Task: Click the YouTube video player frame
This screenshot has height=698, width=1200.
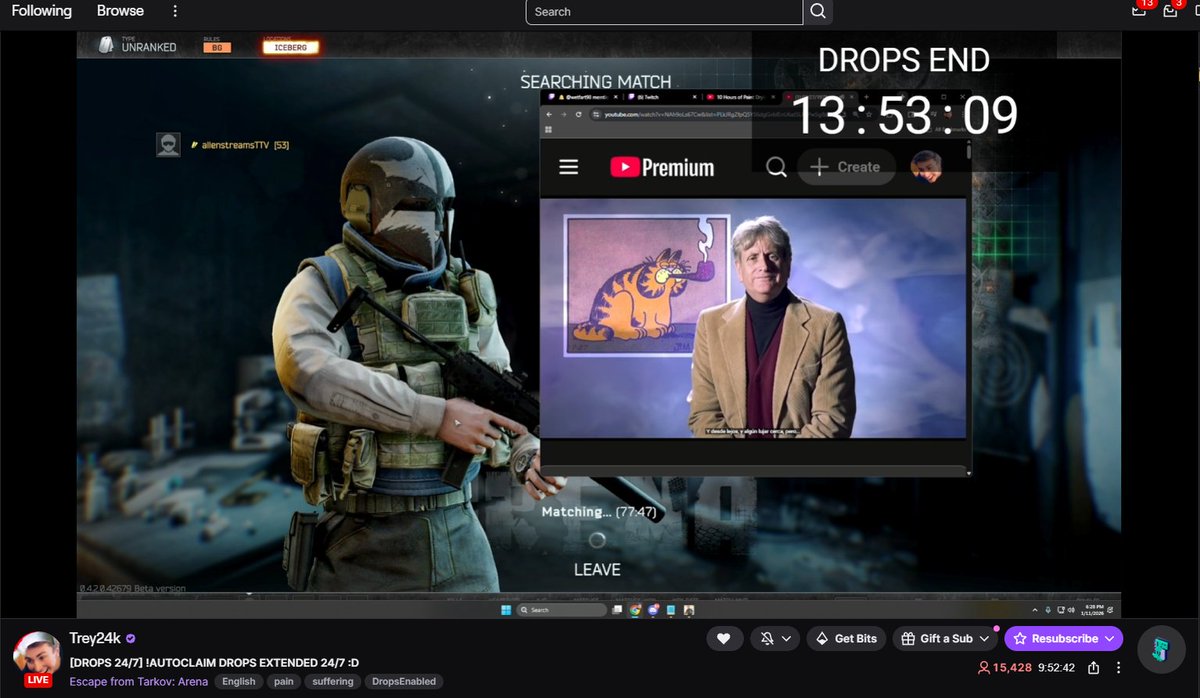Action: (753, 318)
